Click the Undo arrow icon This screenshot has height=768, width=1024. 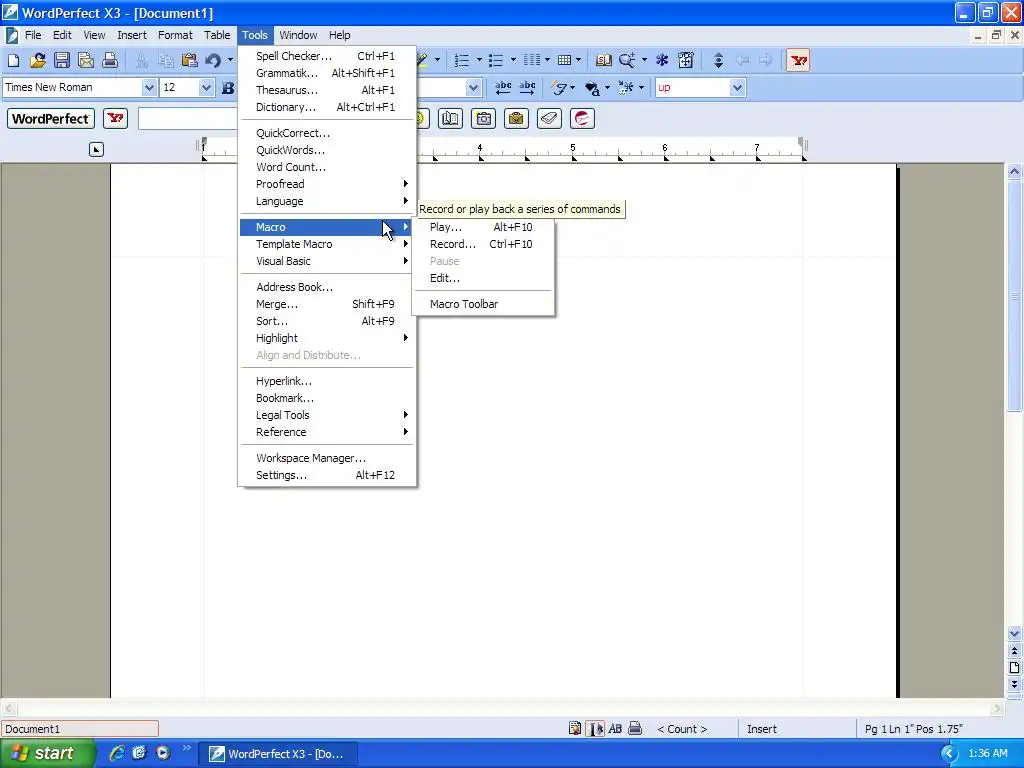[x=213, y=61]
